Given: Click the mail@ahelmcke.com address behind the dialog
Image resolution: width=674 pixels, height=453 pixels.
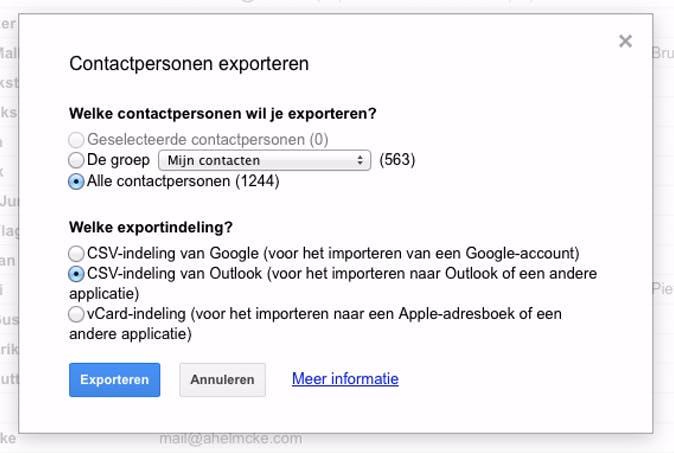Looking at the screenshot, I should pyautogui.click(x=230, y=438).
